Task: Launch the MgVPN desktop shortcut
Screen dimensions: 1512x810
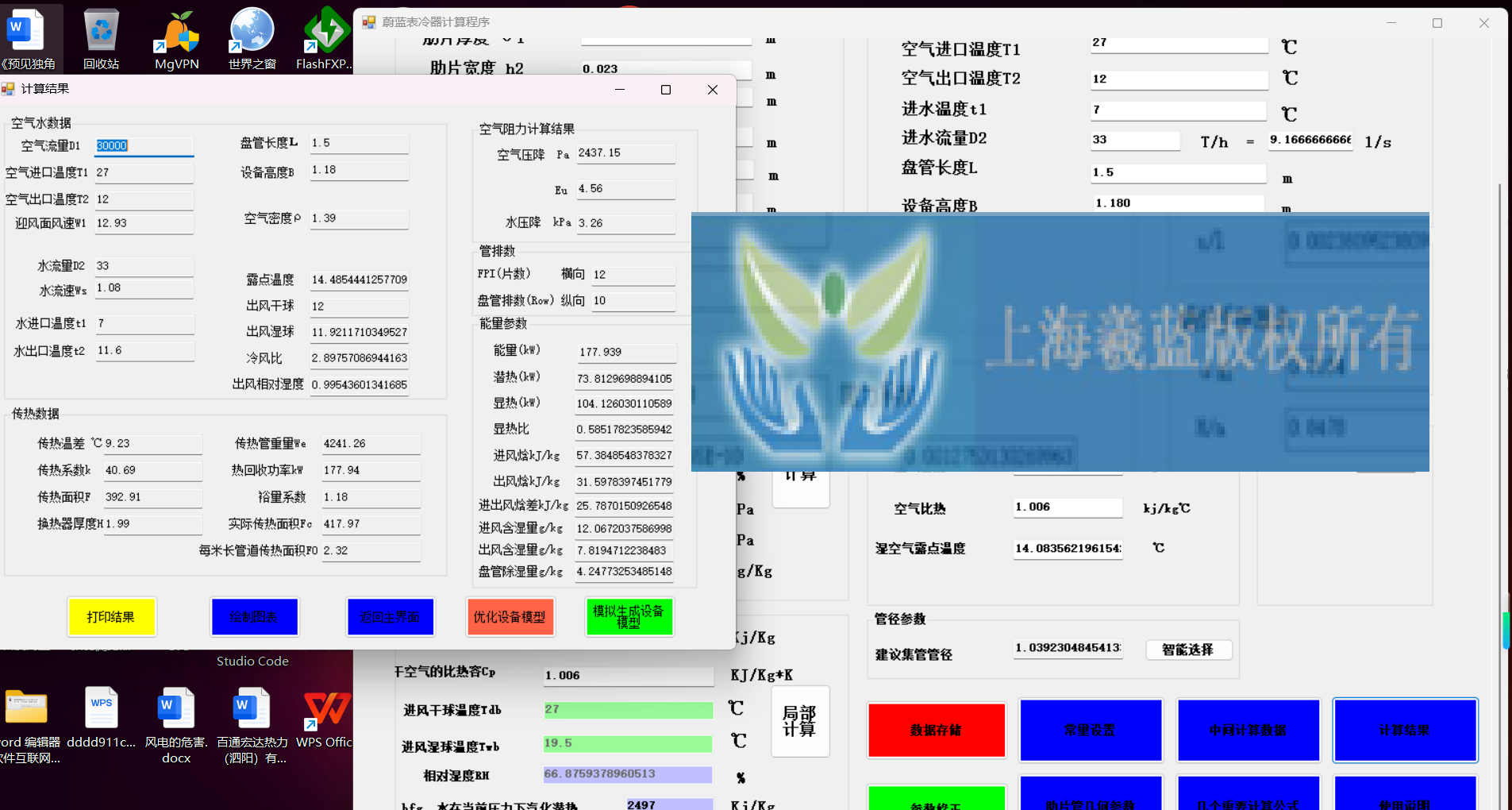Action: [x=177, y=38]
